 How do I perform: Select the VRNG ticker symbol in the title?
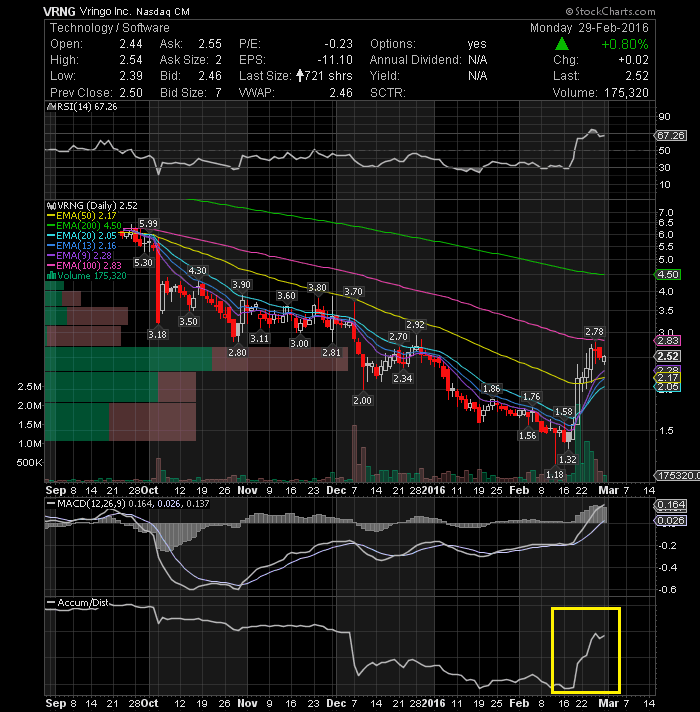(59, 11)
